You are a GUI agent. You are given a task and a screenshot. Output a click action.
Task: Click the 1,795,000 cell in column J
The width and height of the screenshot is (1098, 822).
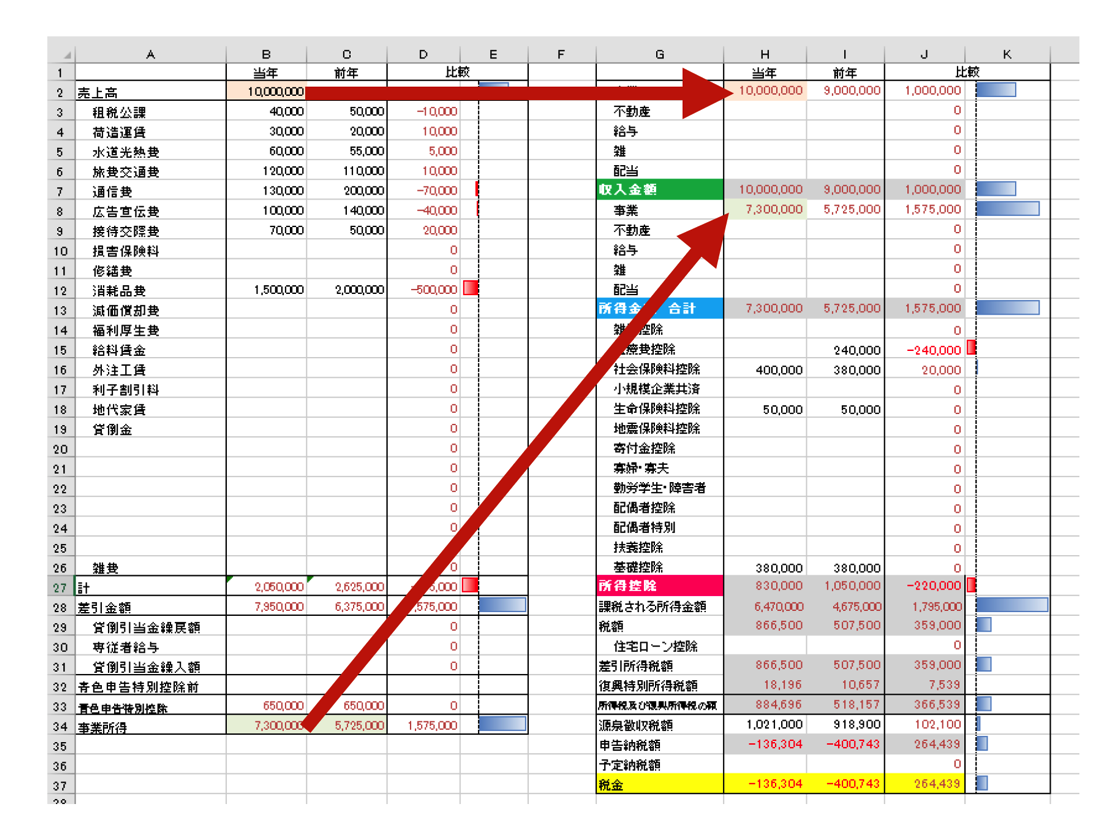[x=924, y=606]
